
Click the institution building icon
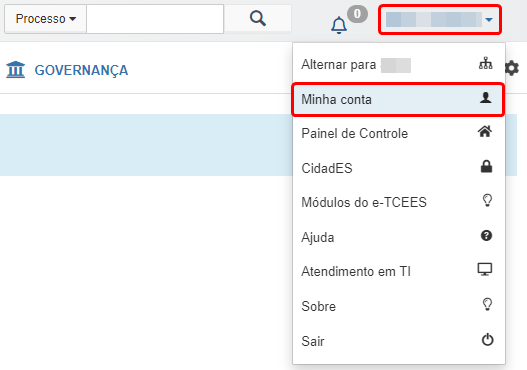[15, 70]
